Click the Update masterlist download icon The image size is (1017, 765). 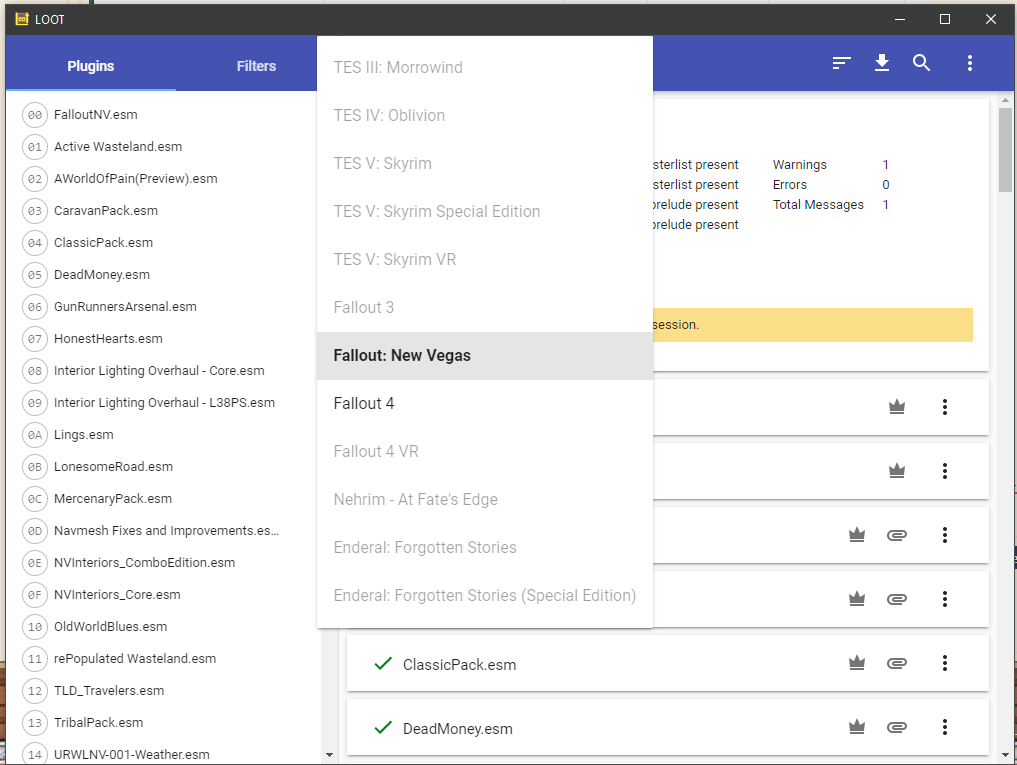click(x=882, y=64)
